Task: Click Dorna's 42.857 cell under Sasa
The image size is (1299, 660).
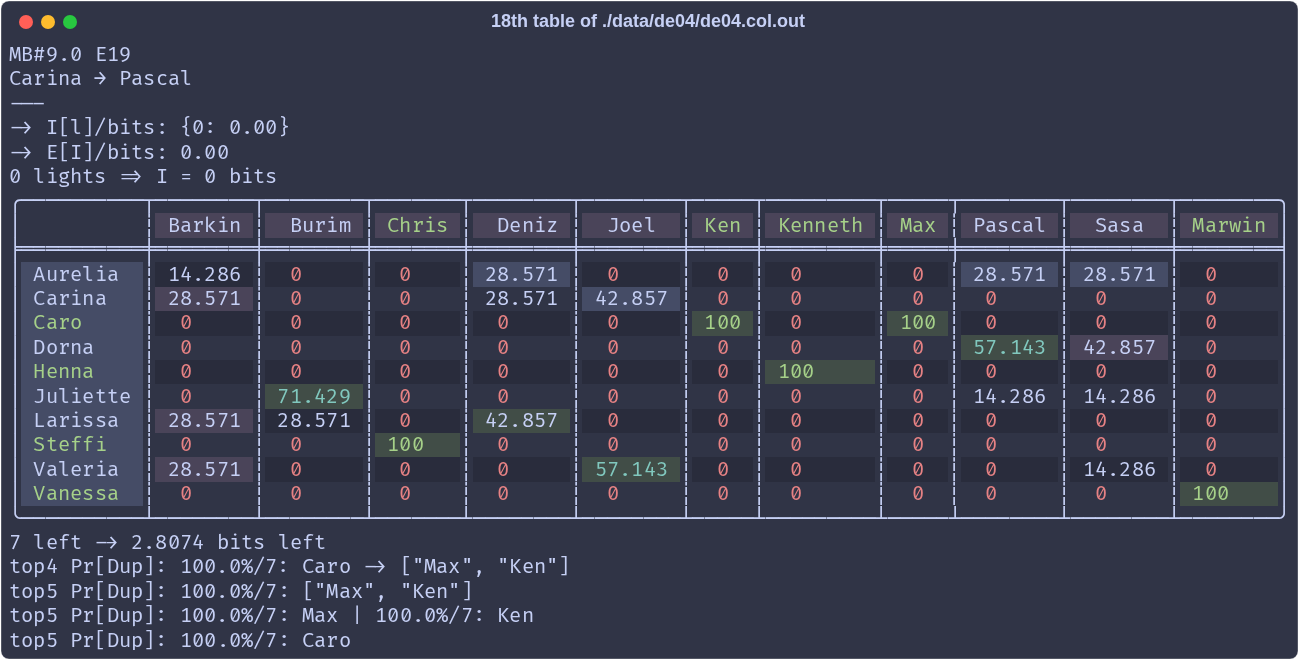Action: point(1119,347)
